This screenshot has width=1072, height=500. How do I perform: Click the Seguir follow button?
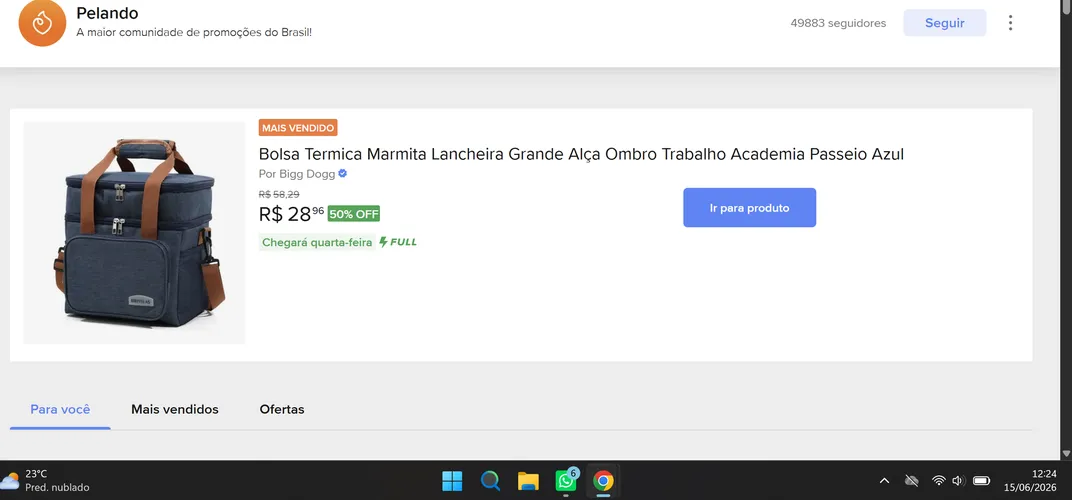pyautogui.click(x=945, y=23)
